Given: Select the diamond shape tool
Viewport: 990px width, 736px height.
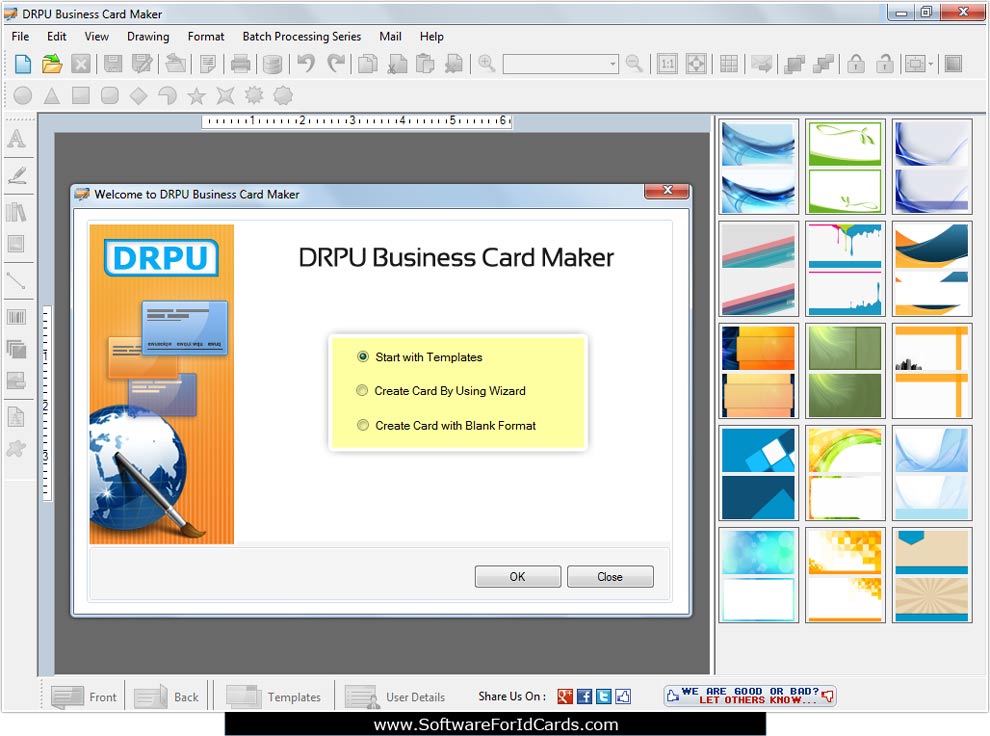Looking at the screenshot, I should (138, 96).
